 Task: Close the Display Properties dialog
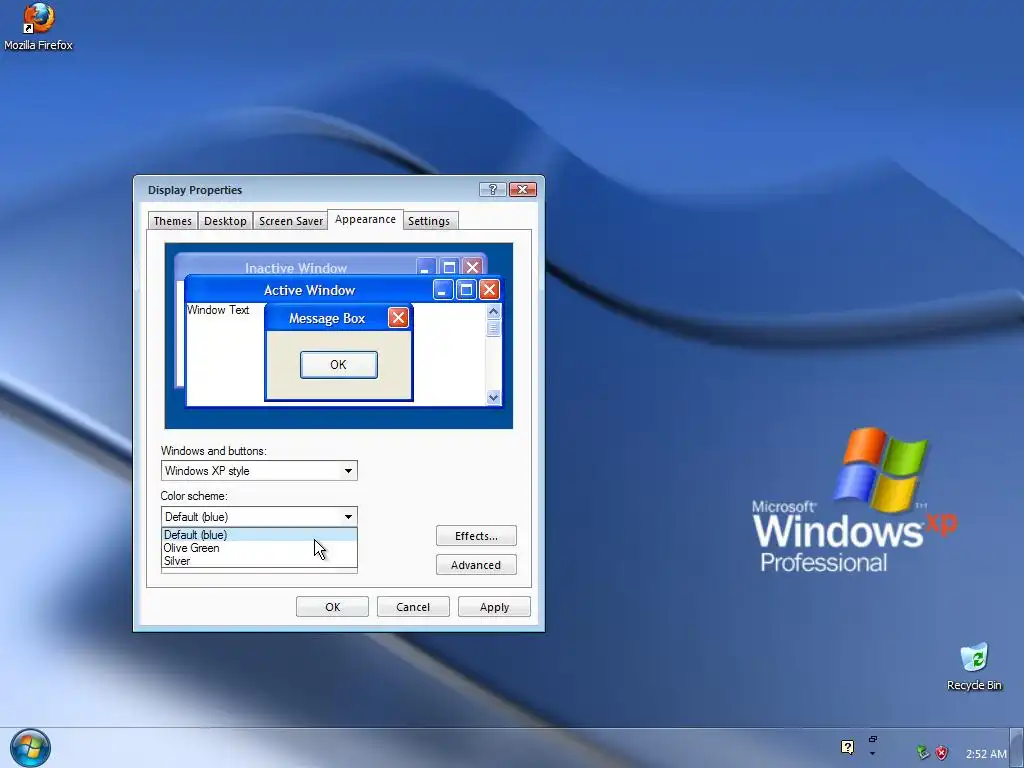coord(522,189)
